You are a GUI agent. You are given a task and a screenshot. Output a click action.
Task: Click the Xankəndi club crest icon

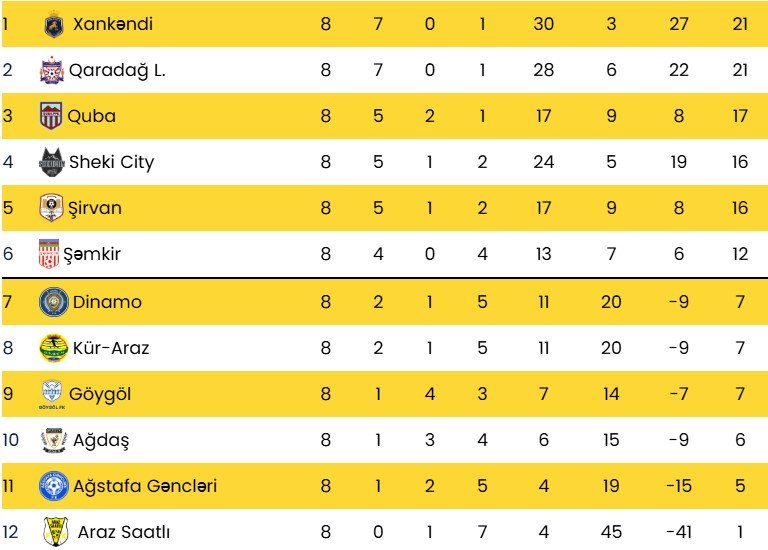click(54, 24)
